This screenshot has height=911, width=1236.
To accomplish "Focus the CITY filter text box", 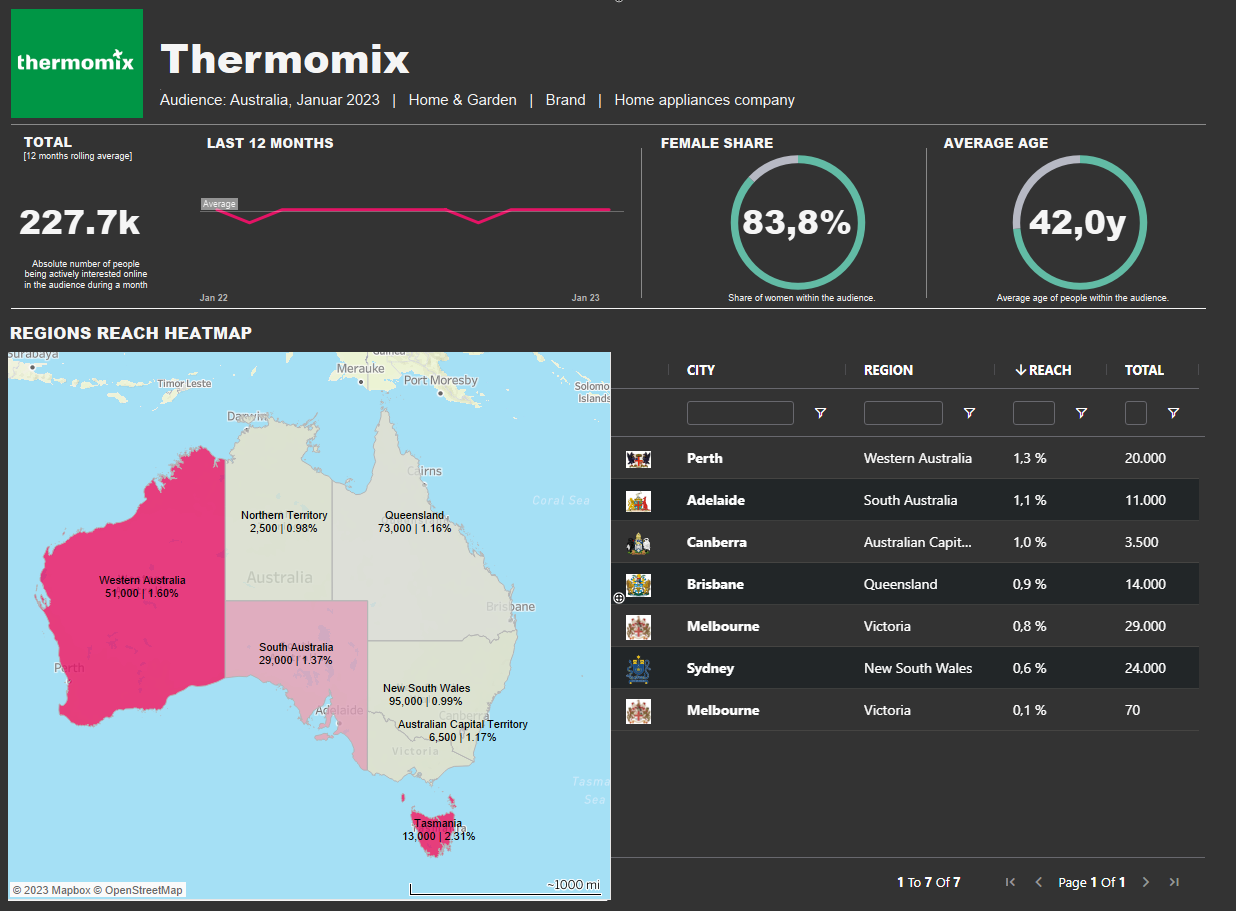I will click(x=740, y=413).
